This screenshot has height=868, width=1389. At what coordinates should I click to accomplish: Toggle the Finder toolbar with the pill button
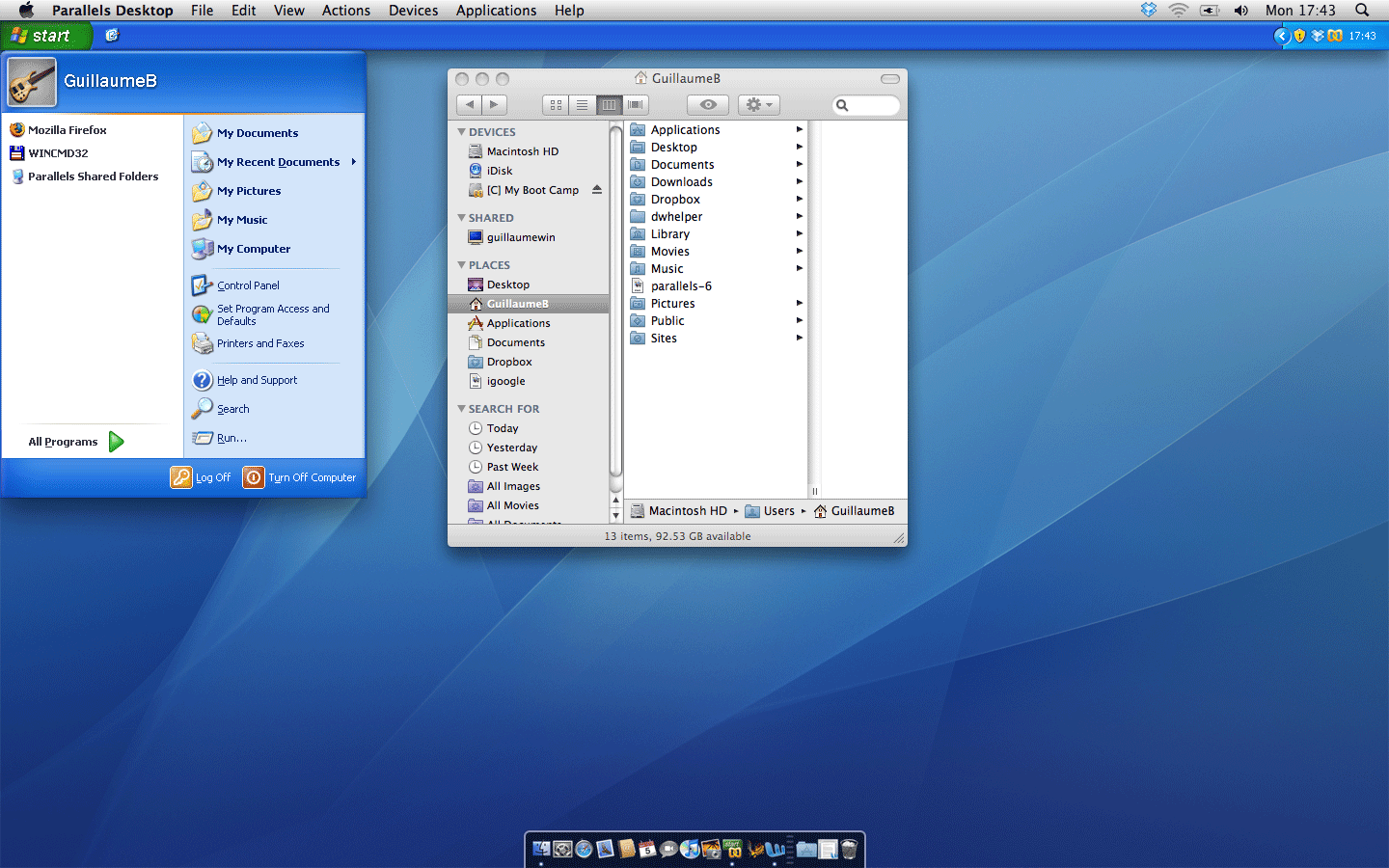point(890,79)
